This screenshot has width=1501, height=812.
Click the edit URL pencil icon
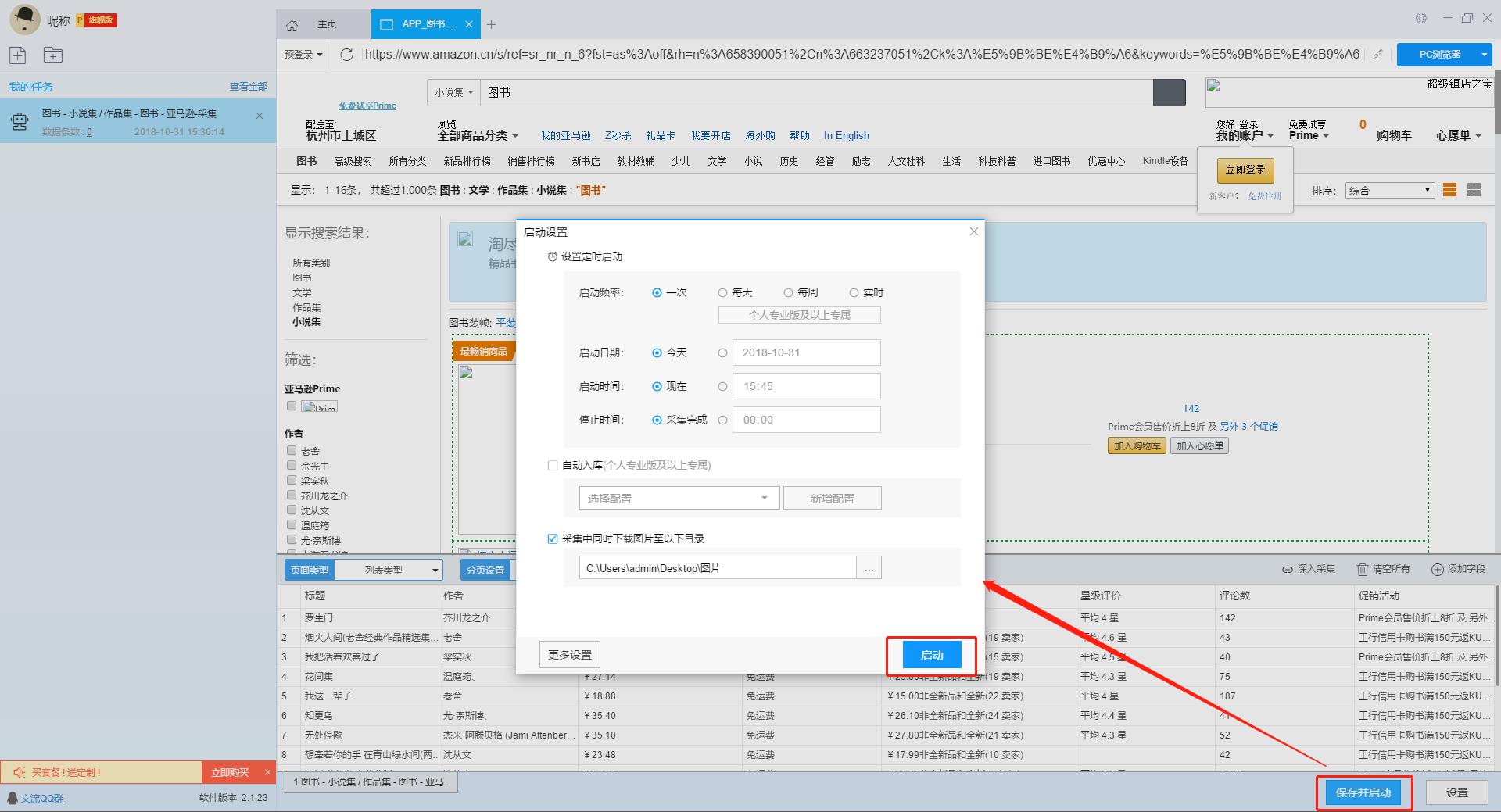click(1377, 54)
